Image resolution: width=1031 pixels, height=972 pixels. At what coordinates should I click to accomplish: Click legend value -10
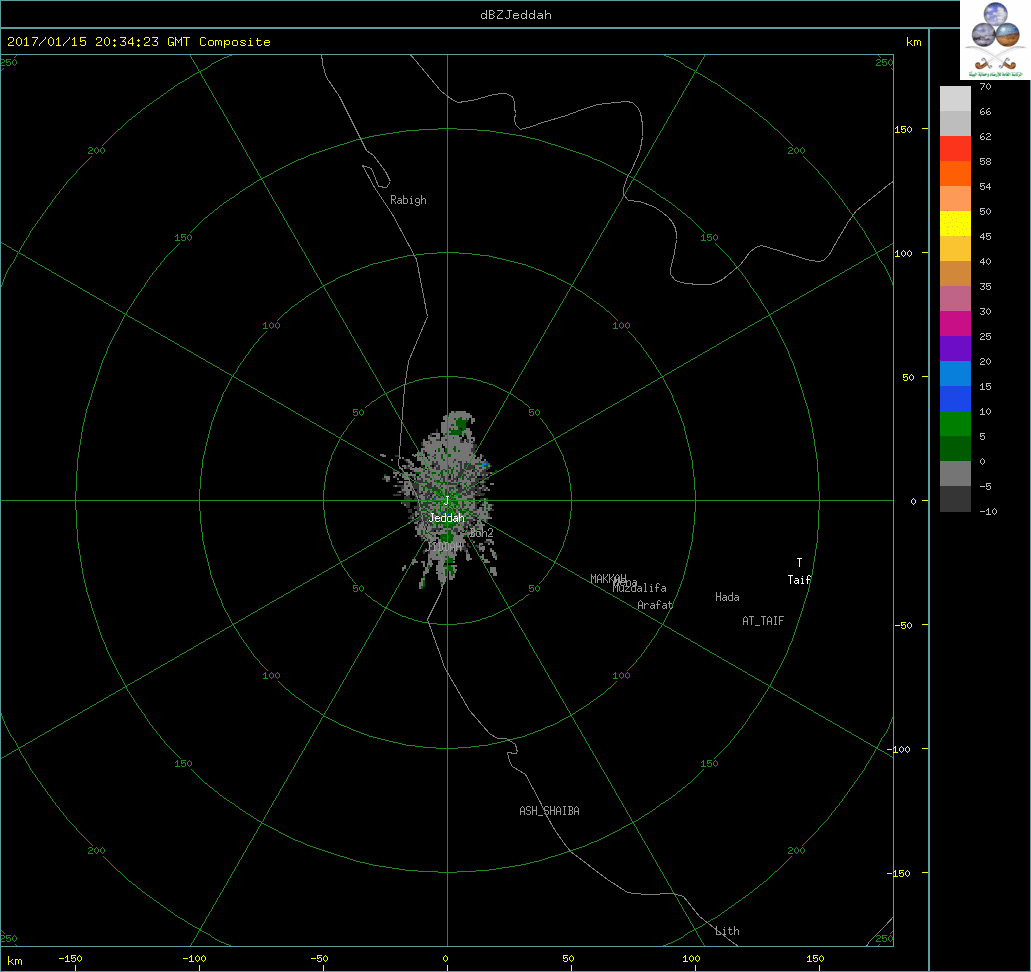988,511
